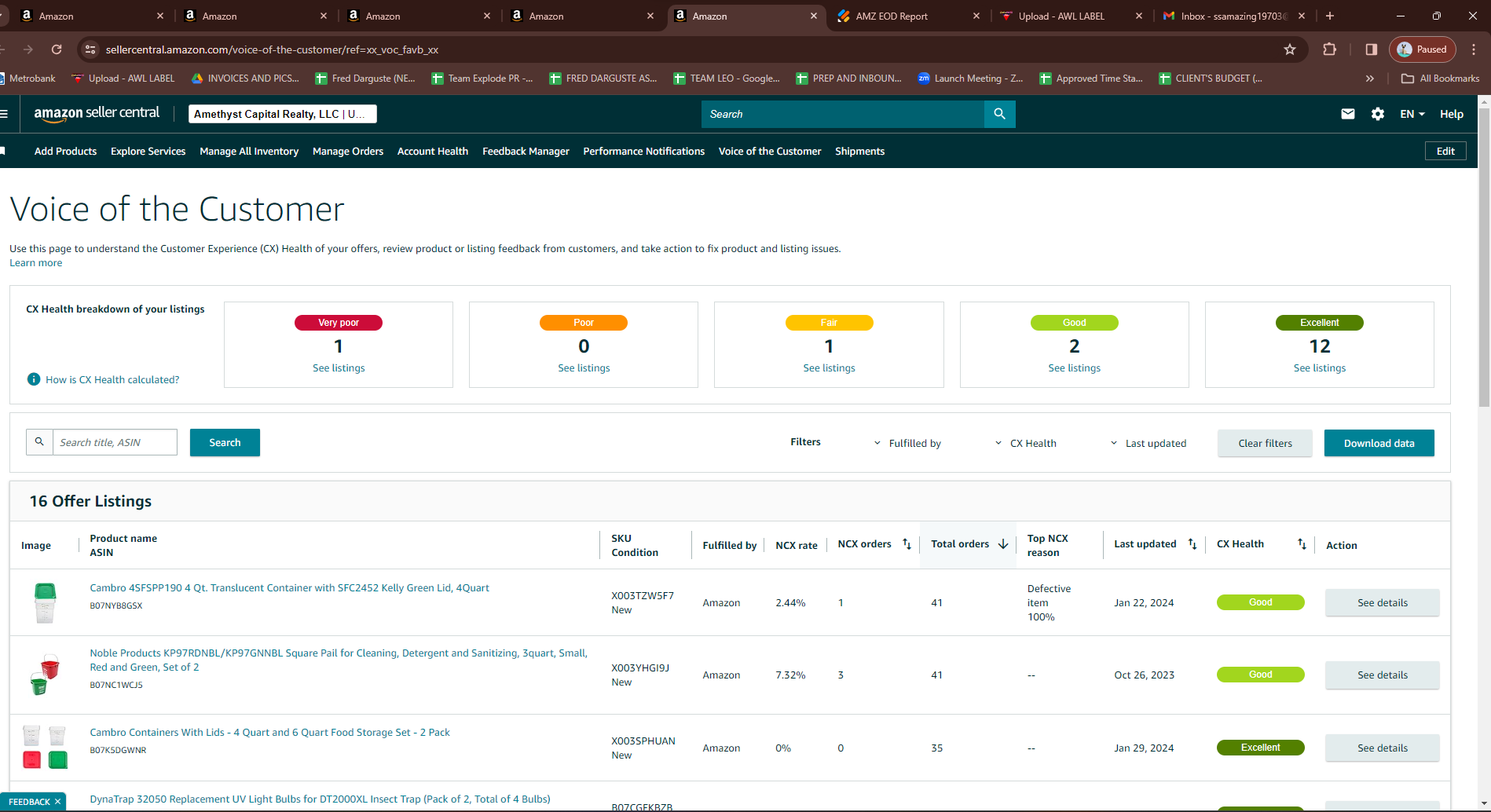Sort by NCX orders arrows icon
Screen dimensions: 1491x812
(907, 544)
